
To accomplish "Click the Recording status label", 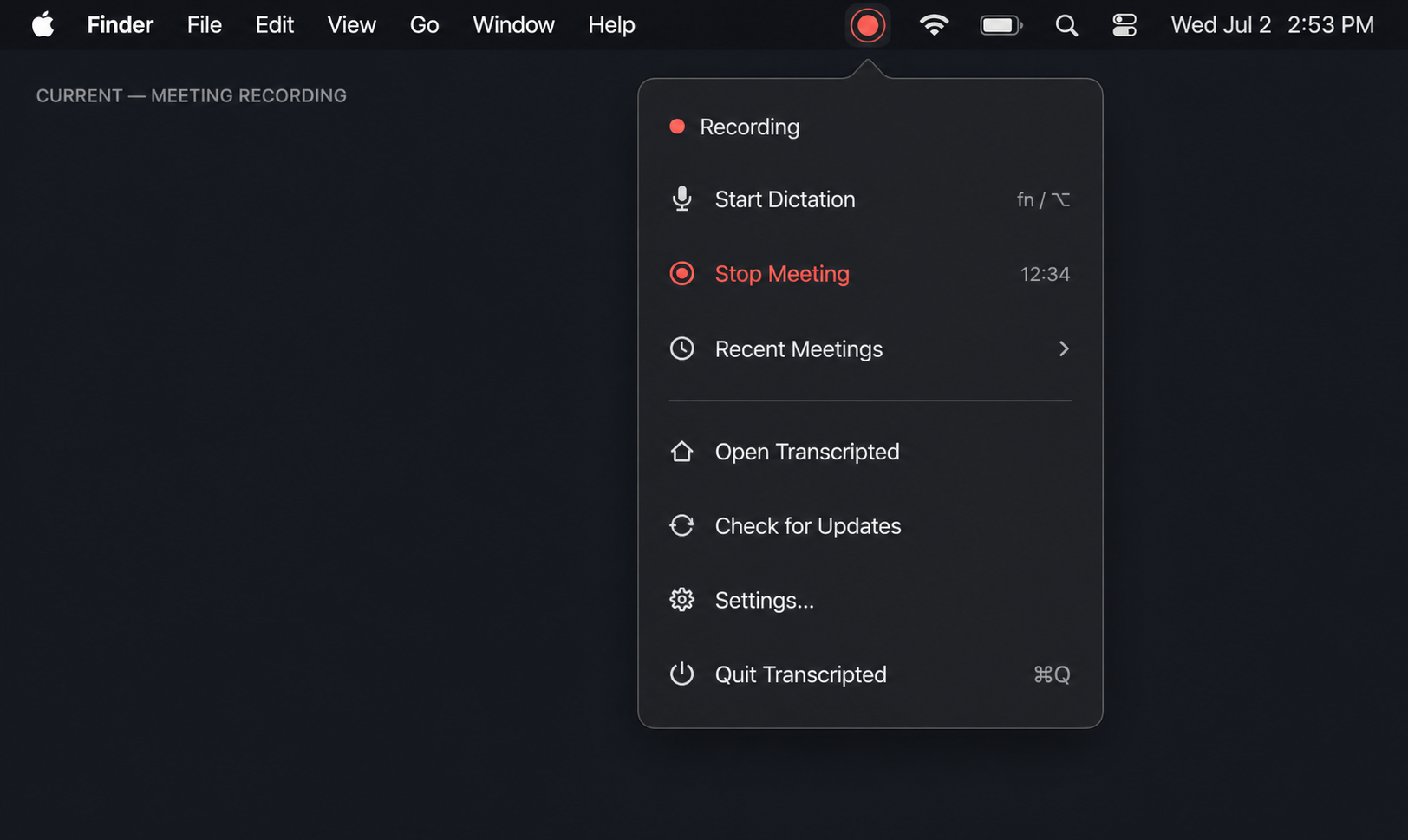I will click(749, 127).
